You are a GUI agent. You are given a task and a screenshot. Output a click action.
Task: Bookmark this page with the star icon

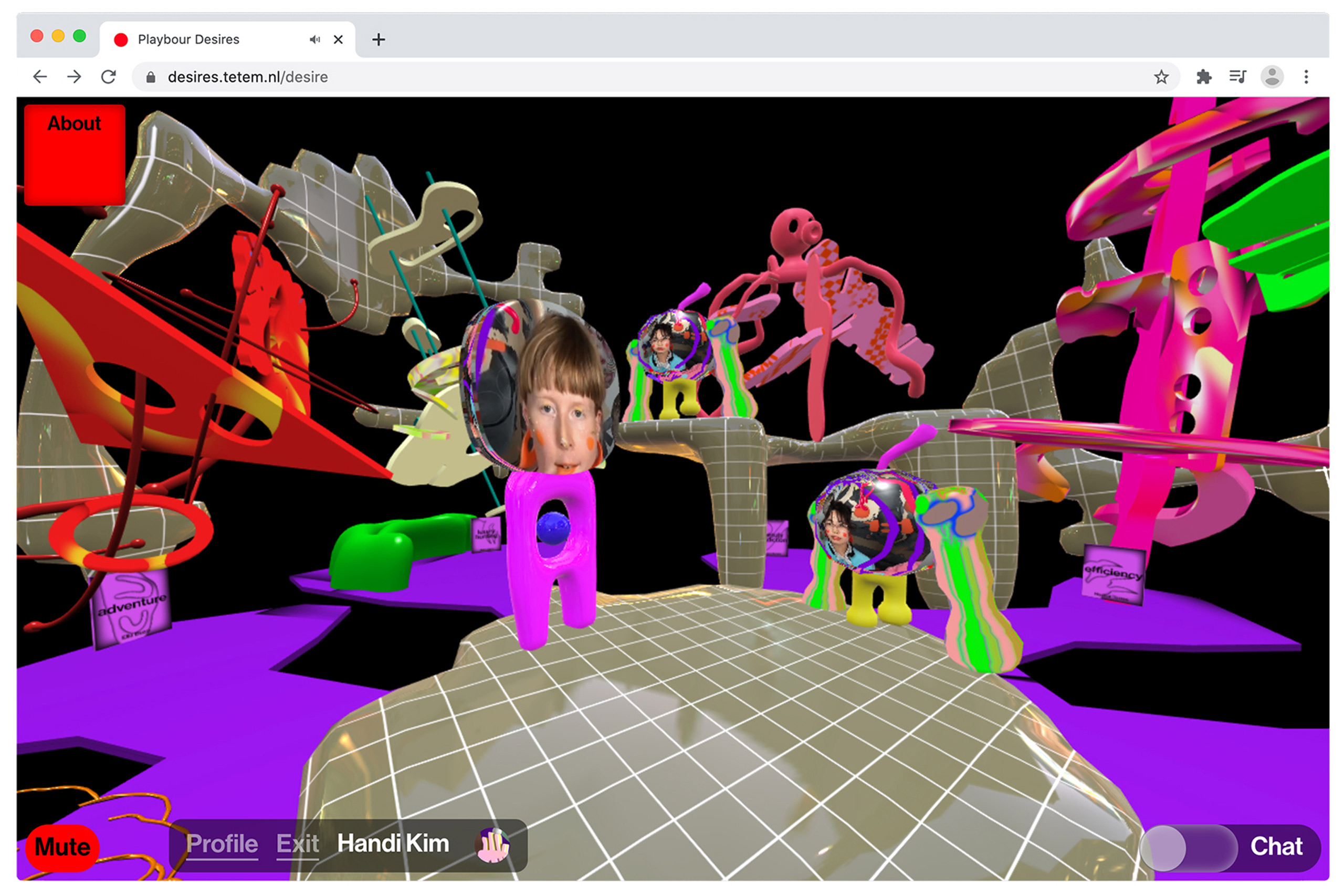pyautogui.click(x=1161, y=77)
